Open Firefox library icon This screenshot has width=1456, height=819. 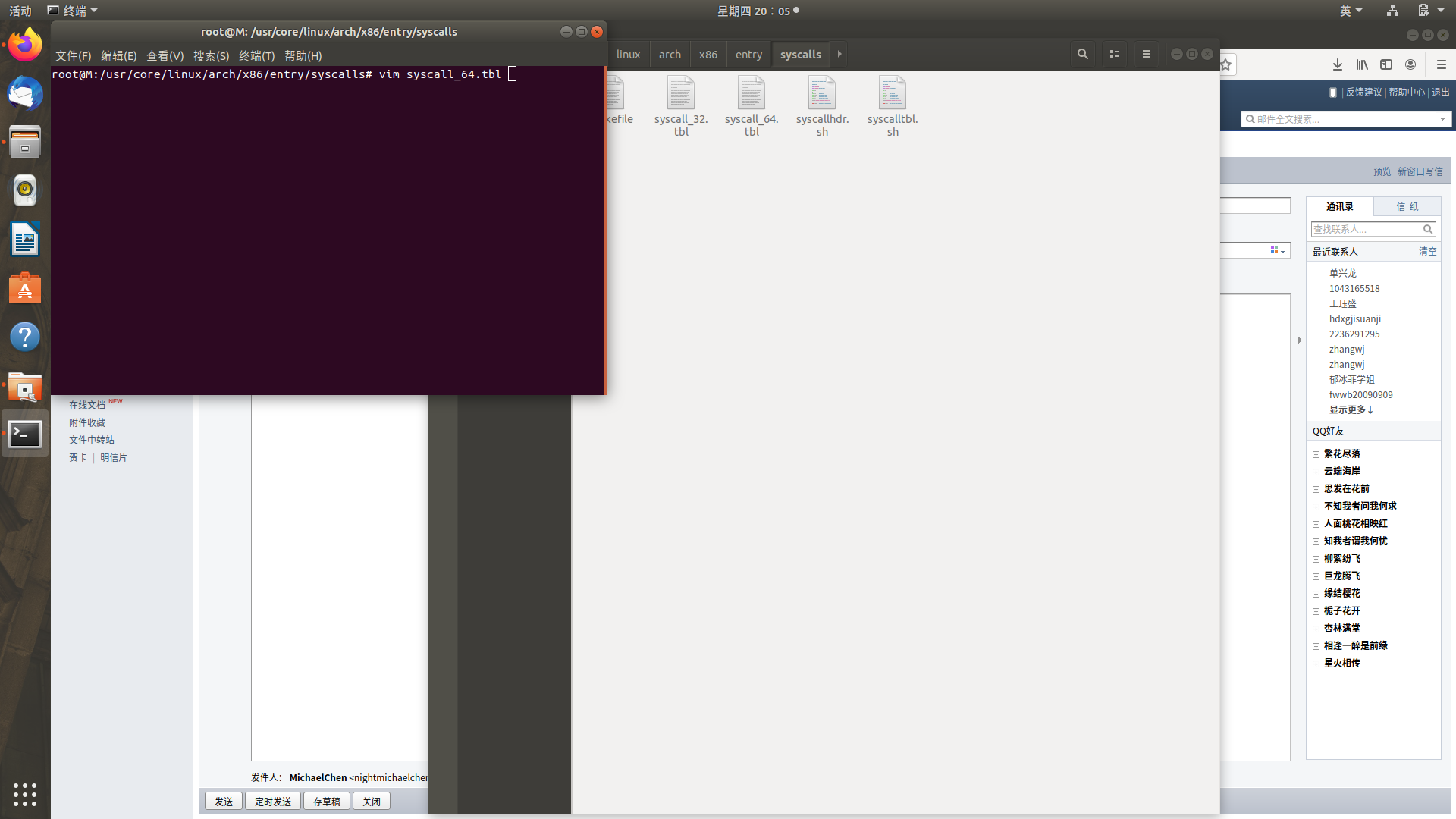1362,65
